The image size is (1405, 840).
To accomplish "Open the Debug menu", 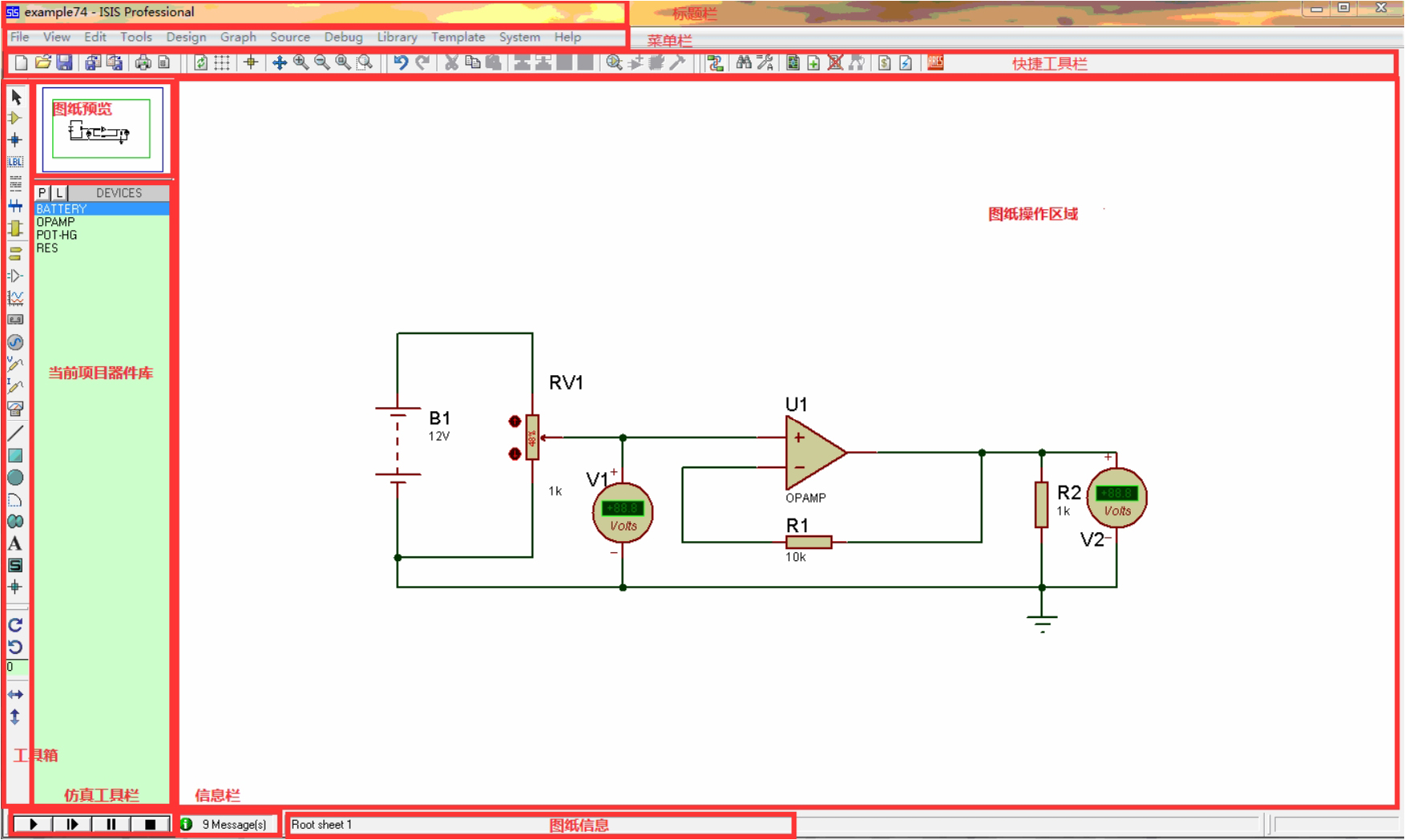I will [x=343, y=37].
